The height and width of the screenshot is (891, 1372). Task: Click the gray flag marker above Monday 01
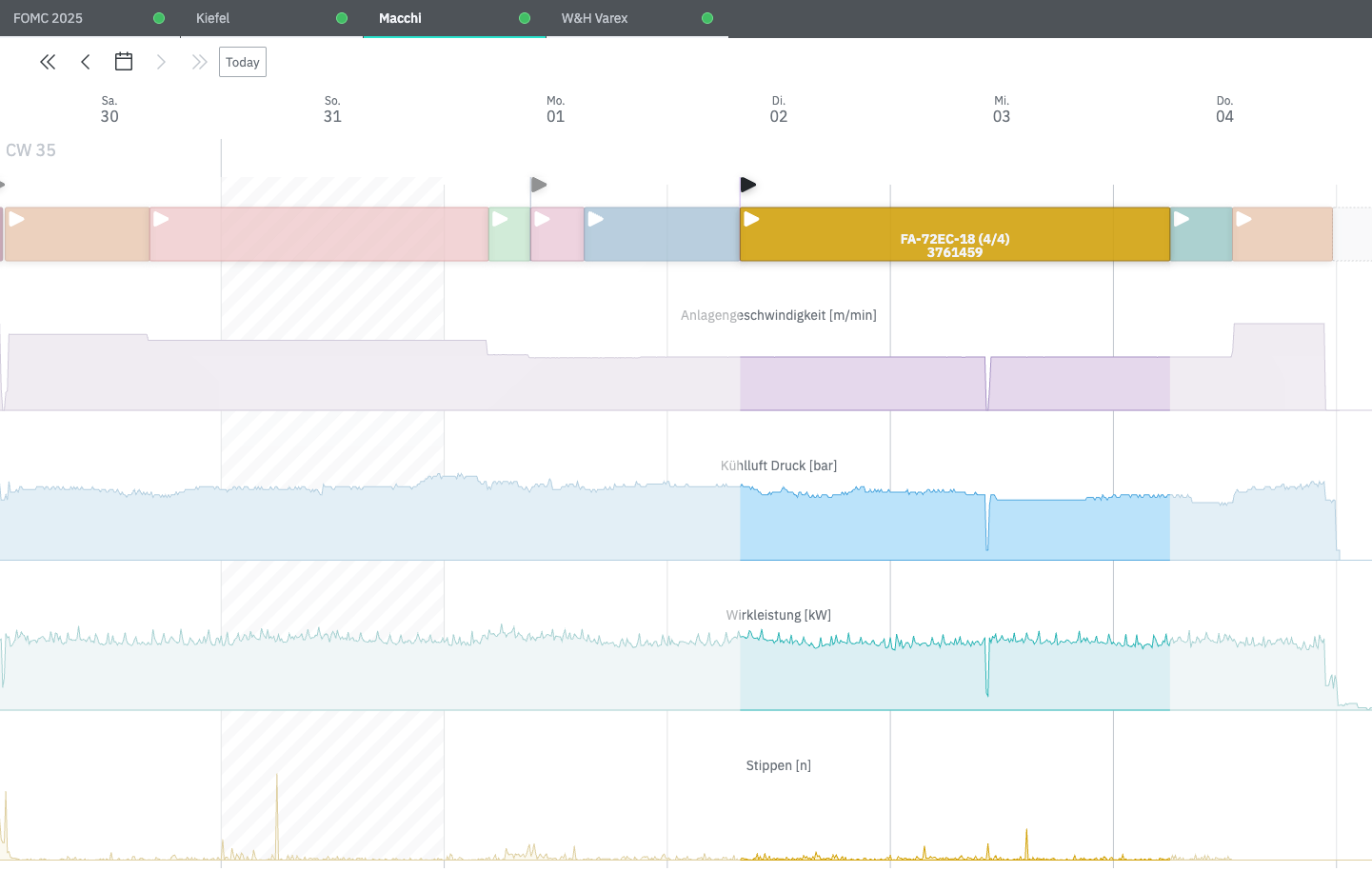539,184
